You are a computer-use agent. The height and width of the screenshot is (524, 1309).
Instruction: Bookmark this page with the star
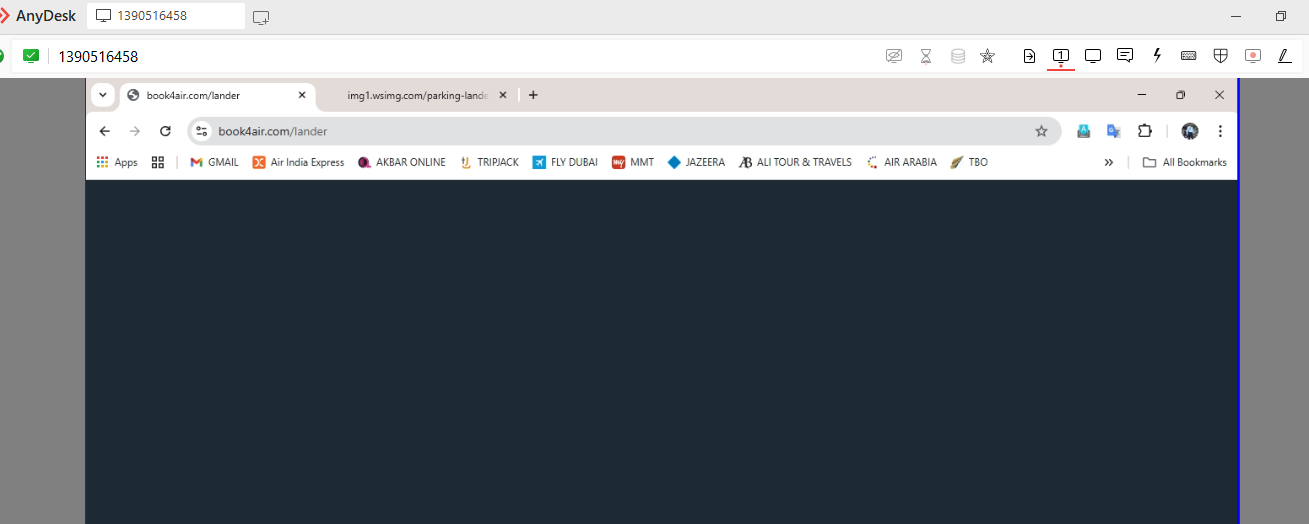pos(1041,131)
